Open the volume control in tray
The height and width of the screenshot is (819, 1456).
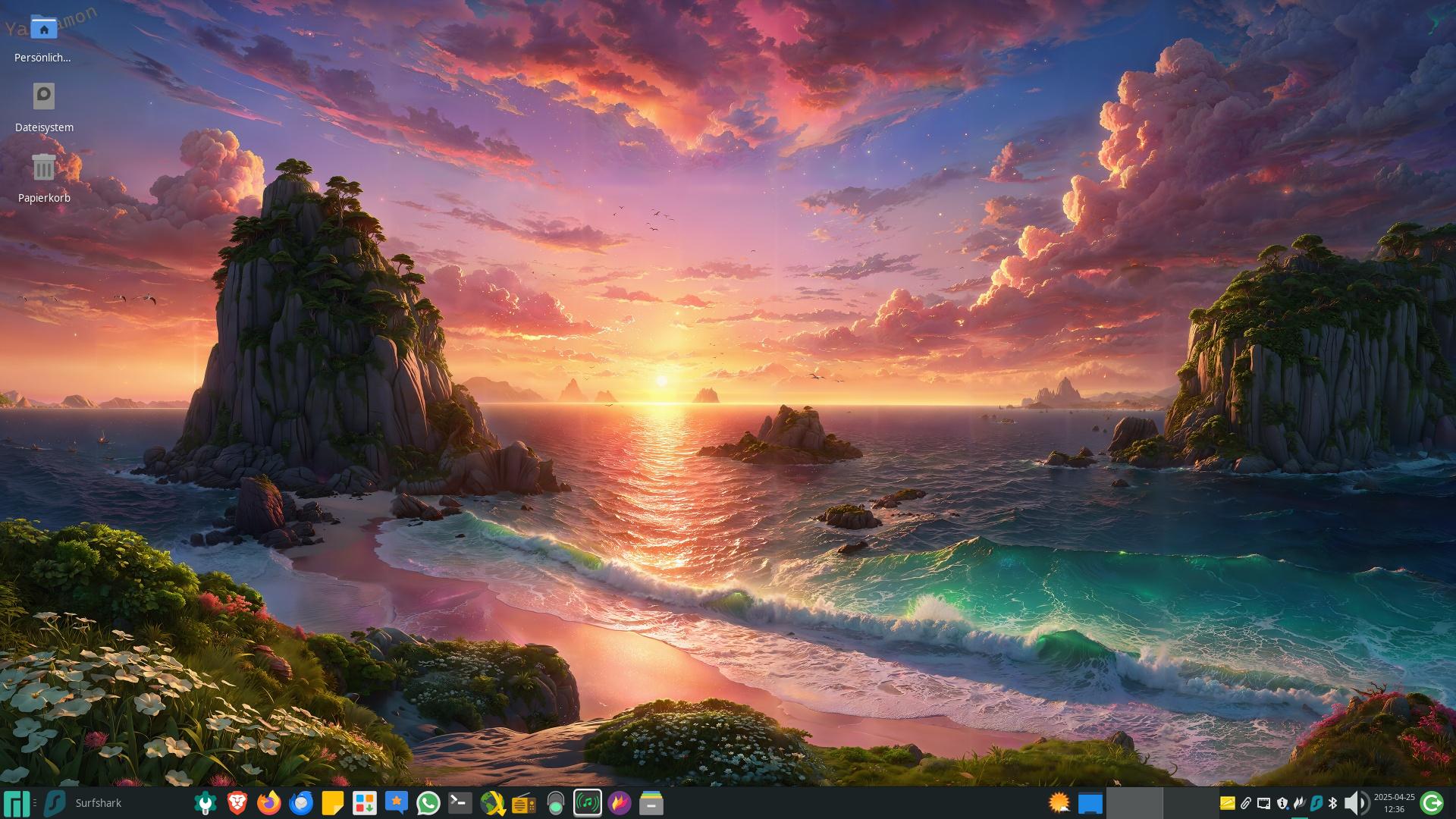(1354, 803)
